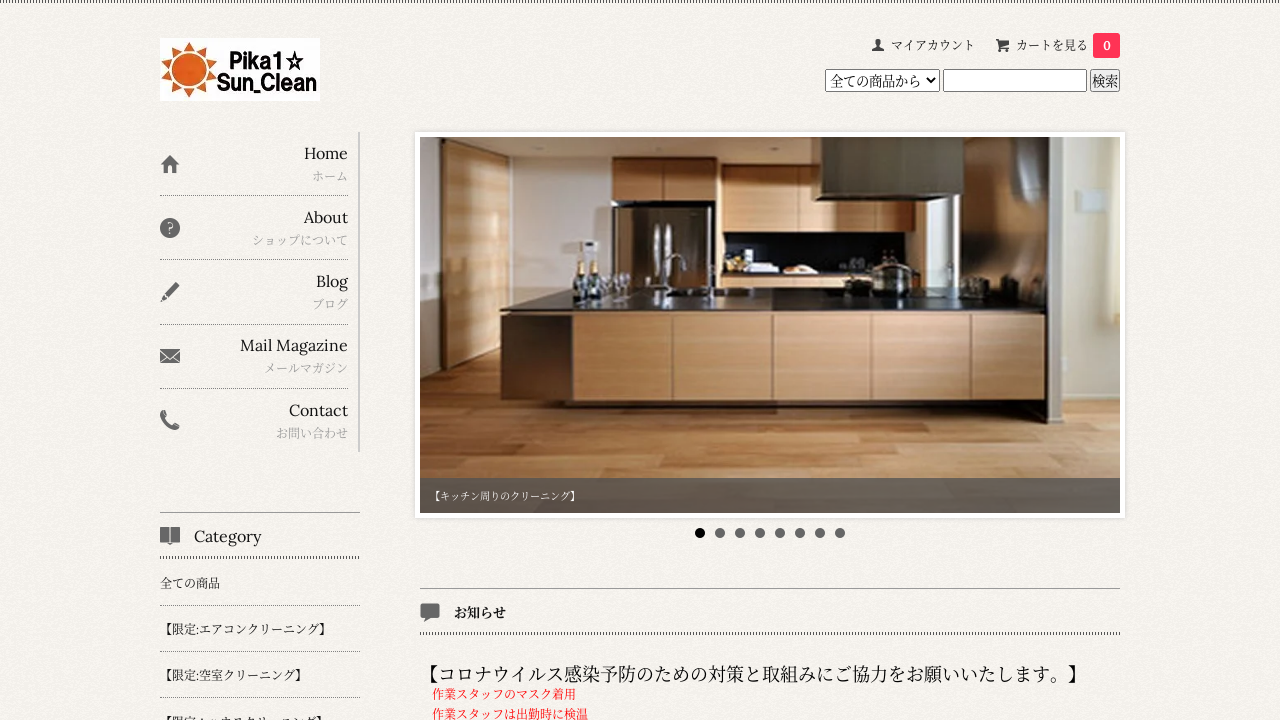
Task: Click the house icon beside Home
Action: point(170,164)
